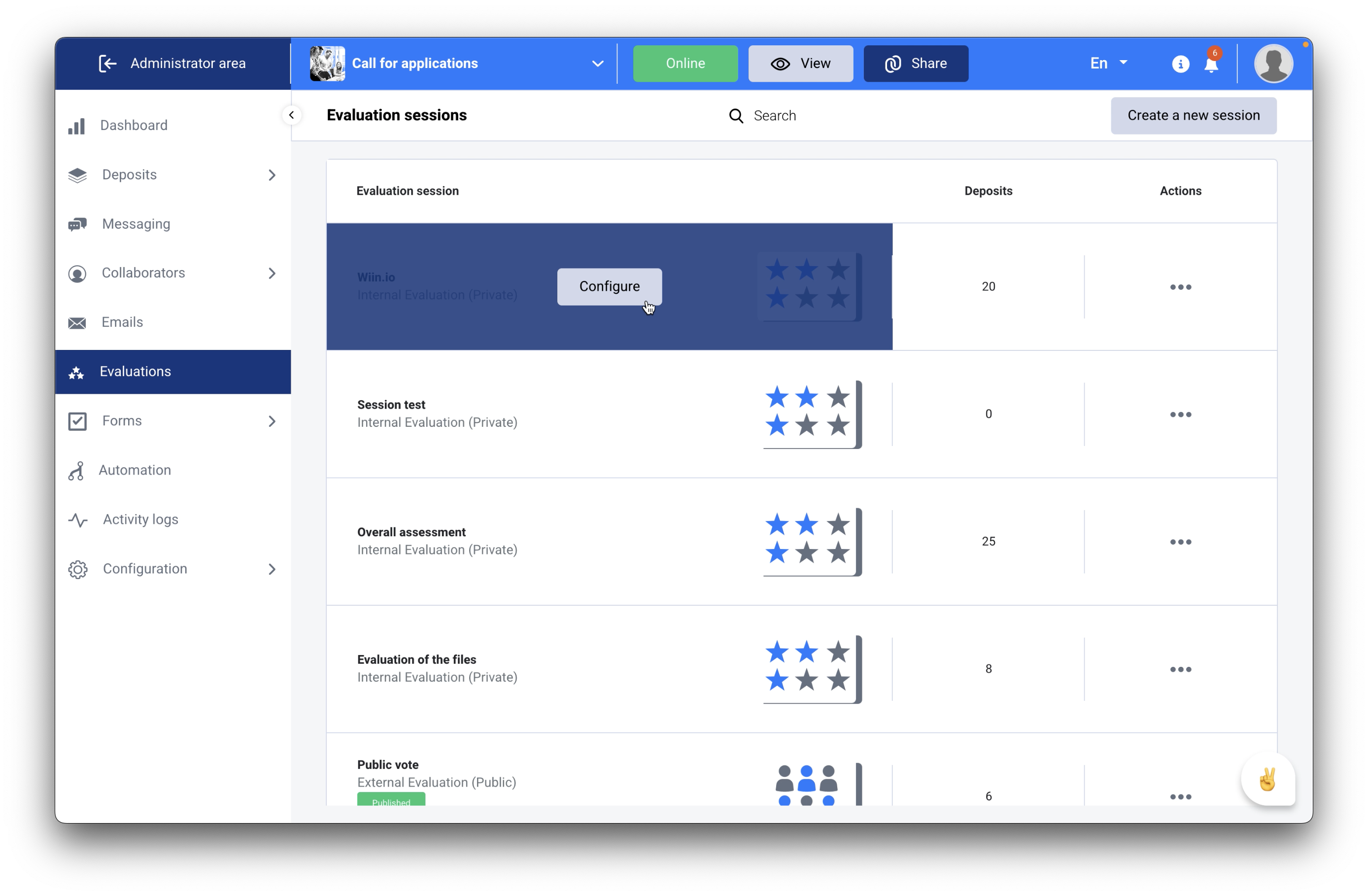Click the Configure button on Wiin.io
The height and width of the screenshot is (896, 1368).
(609, 286)
